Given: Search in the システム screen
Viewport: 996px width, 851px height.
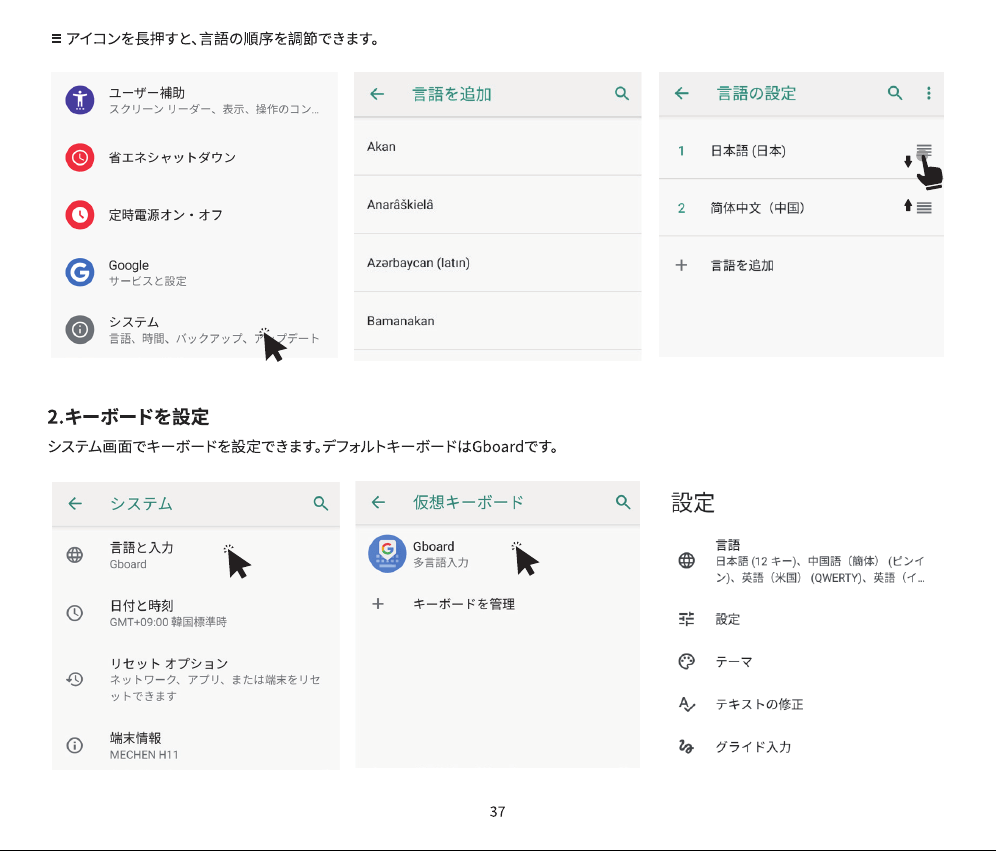Looking at the screenshot, I should 321,504.
